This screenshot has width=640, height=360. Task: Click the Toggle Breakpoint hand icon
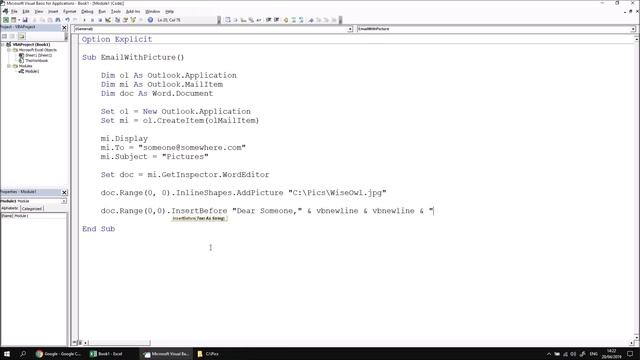286,20
